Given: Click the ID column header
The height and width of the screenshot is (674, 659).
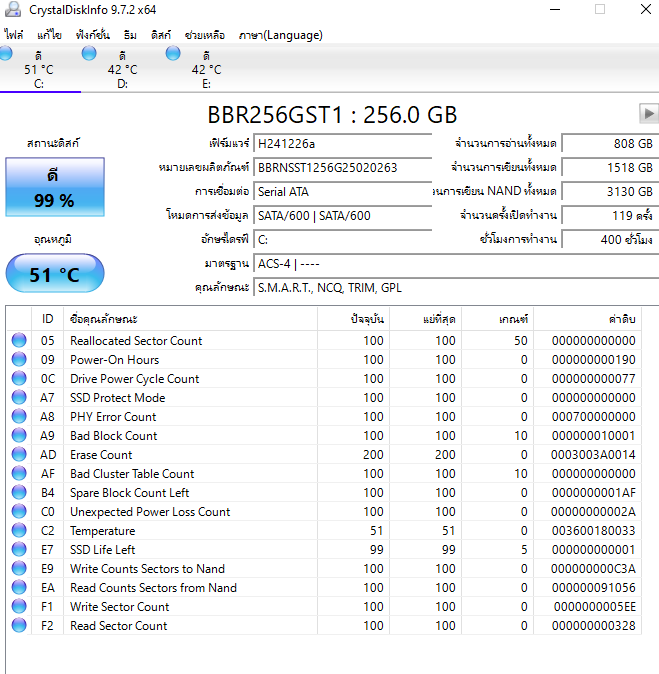Looking at the screenshot, I should point(47,319).
